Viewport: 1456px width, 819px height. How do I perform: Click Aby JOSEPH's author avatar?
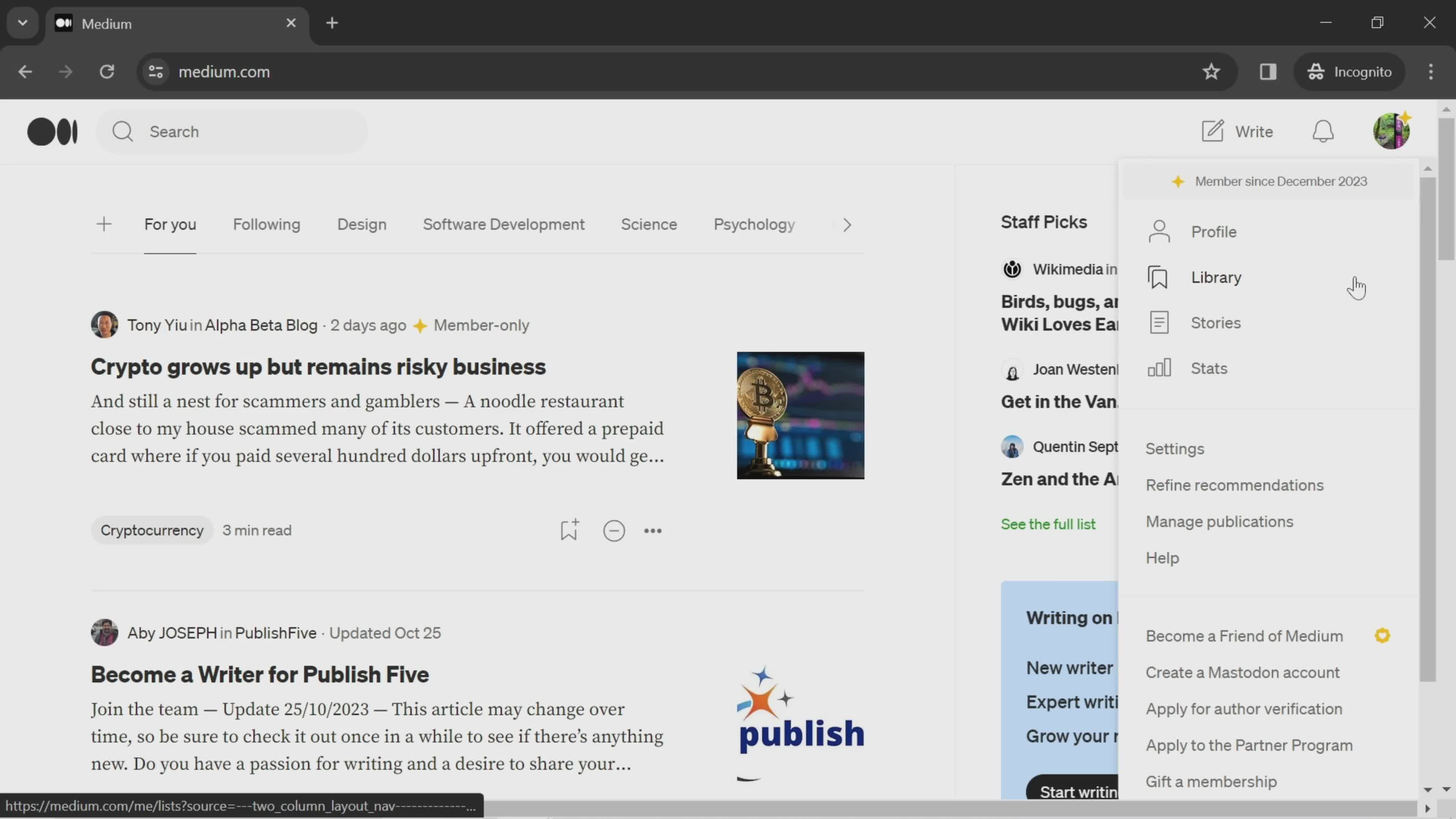tap(105, 632)
